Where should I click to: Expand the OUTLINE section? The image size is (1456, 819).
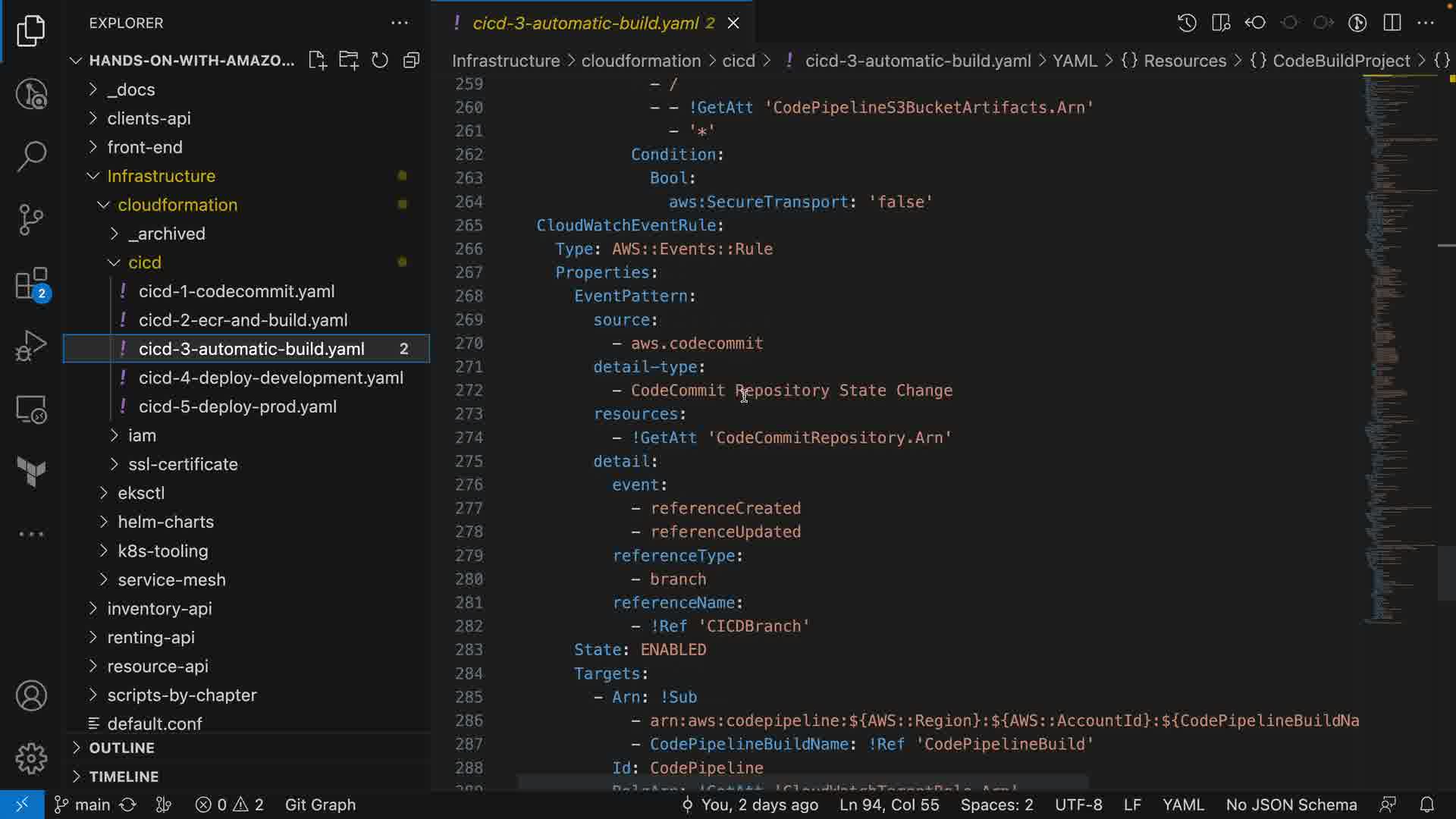coord(121,748)
